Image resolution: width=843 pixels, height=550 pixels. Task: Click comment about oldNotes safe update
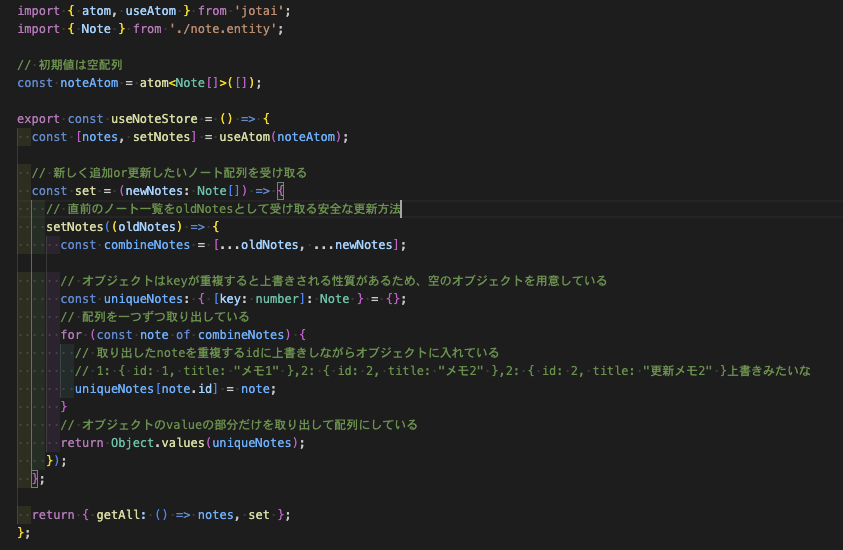pyautogui.click(x=224, y=209)
